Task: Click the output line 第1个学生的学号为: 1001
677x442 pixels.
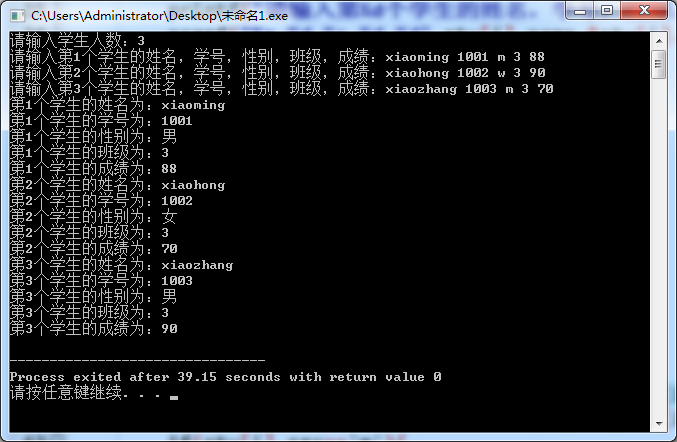Action: (x=101, y=121)
